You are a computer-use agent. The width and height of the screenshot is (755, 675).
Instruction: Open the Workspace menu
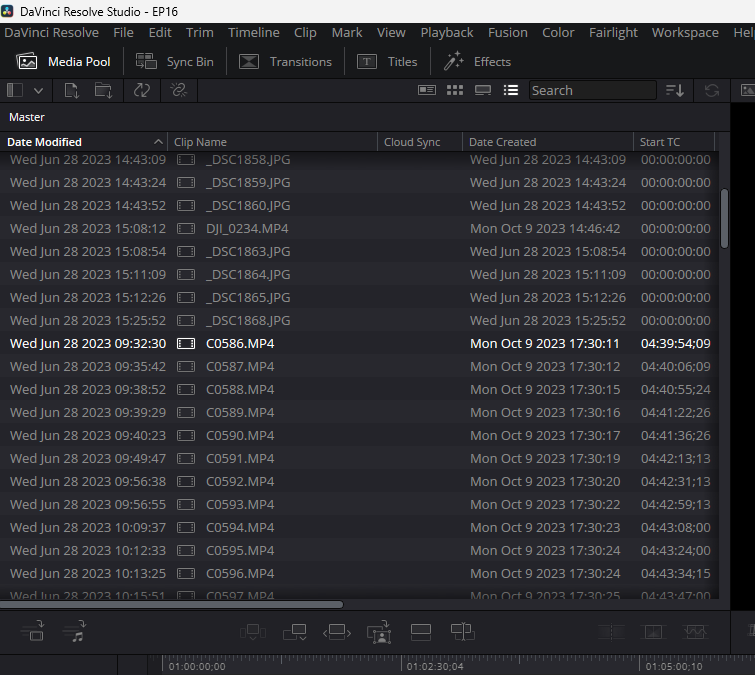(685, 32)
